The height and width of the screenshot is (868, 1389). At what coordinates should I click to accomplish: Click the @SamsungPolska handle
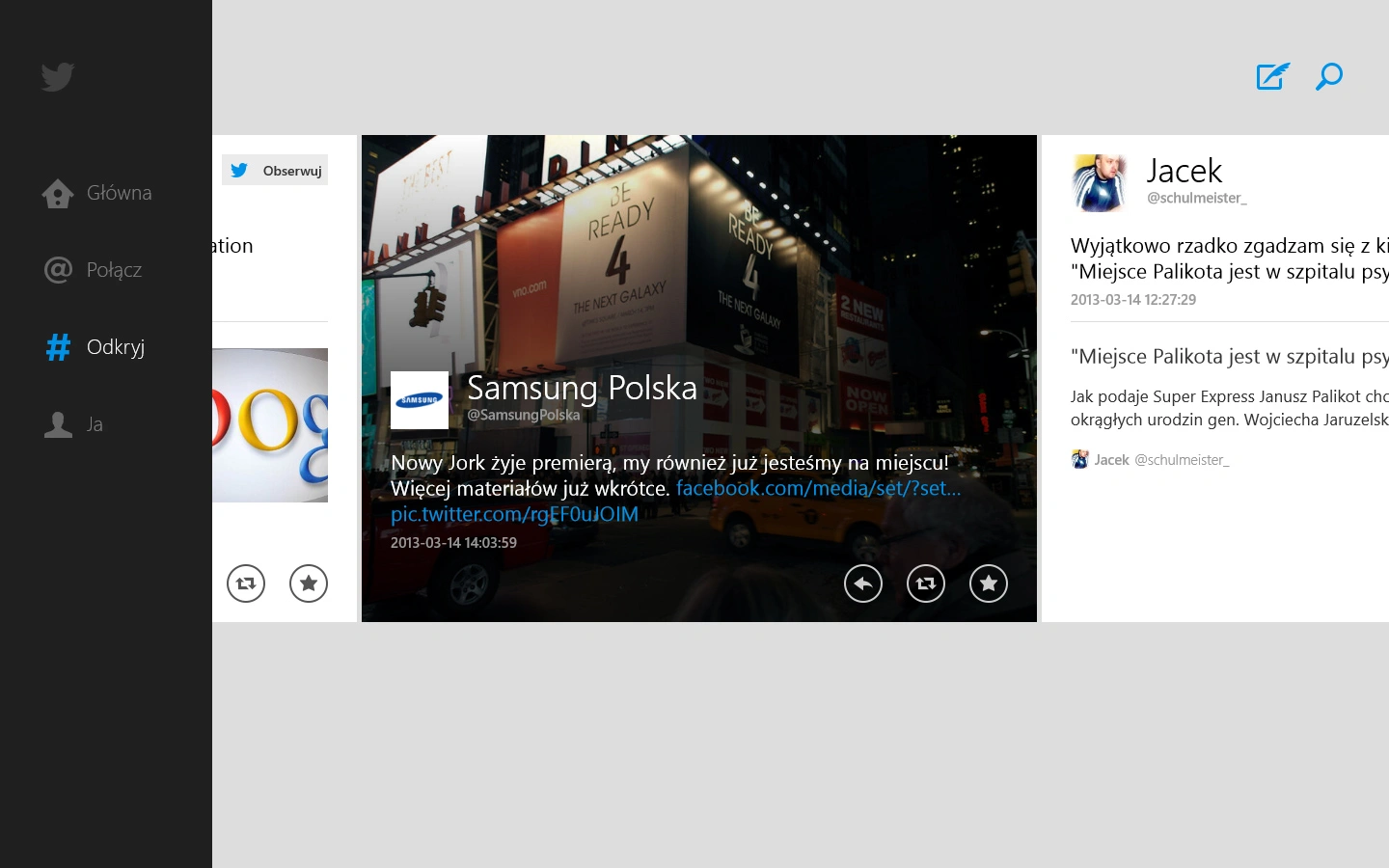click(524, 415)
